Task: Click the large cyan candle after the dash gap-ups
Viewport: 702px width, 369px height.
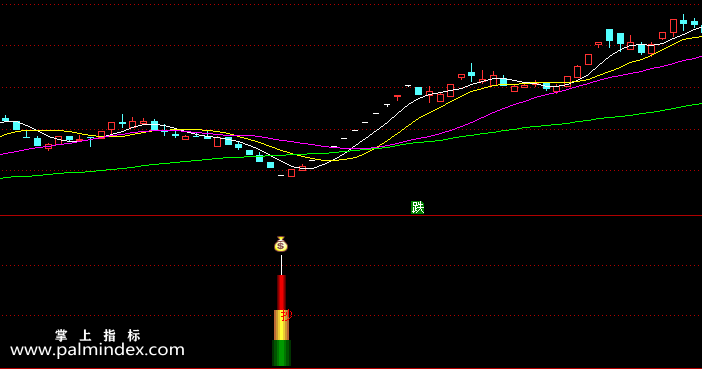Action: (418, 91)
